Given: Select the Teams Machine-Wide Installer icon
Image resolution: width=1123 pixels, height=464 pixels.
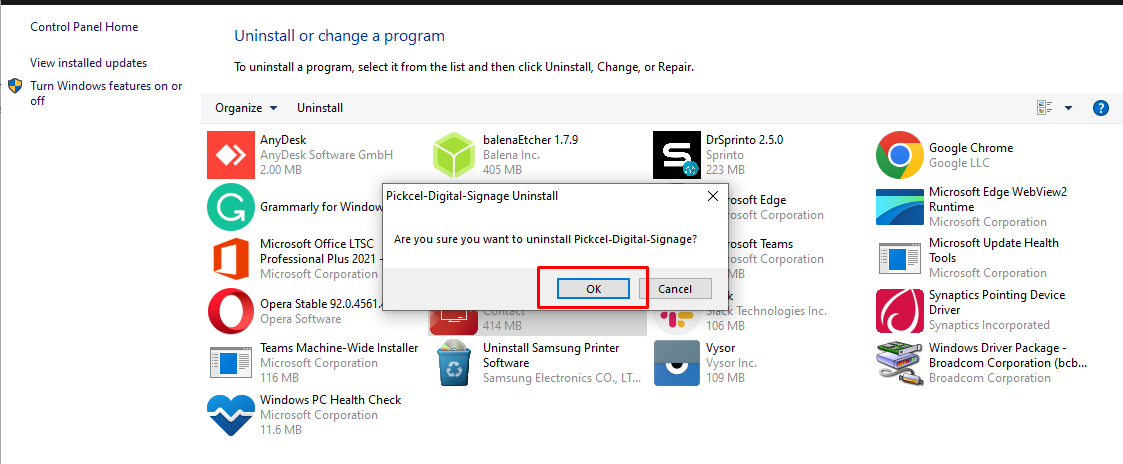Looking at the screenshot, I should click(231, 362).
